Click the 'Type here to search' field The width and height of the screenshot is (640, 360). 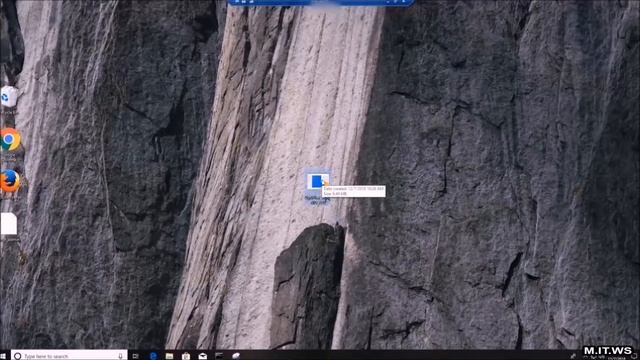(x=69, y=356)
